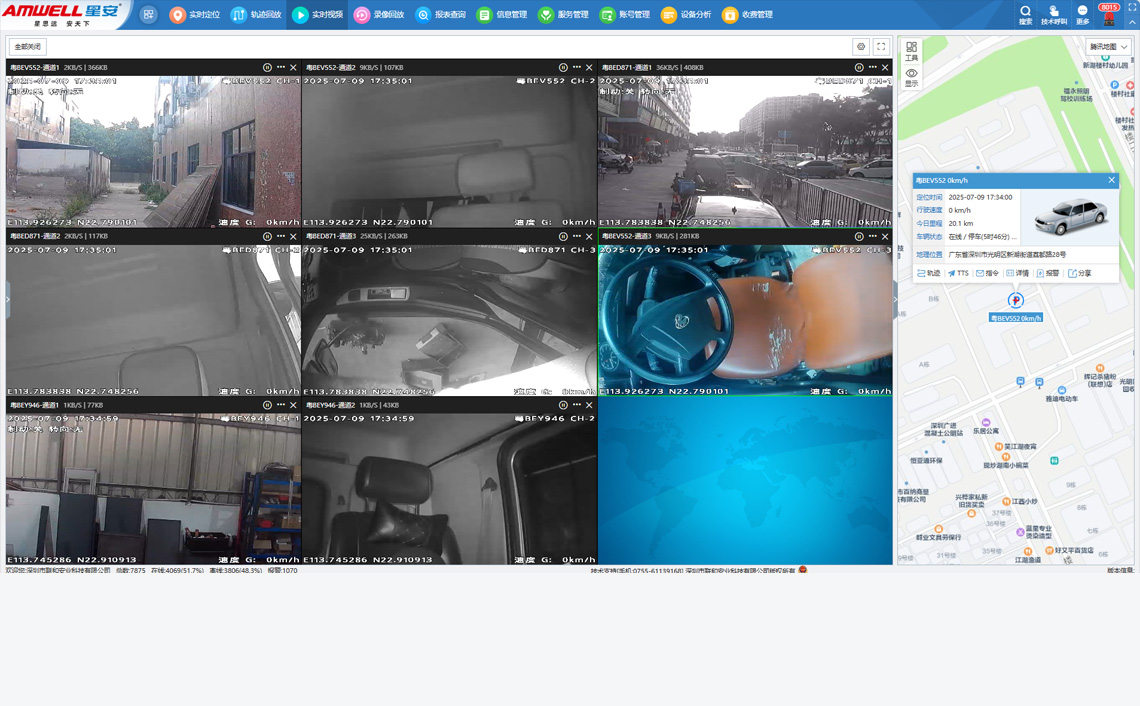The image size is (1140, 706).
Task: Click the 全部关闭 close all button
Action: (x=28, y=47)
